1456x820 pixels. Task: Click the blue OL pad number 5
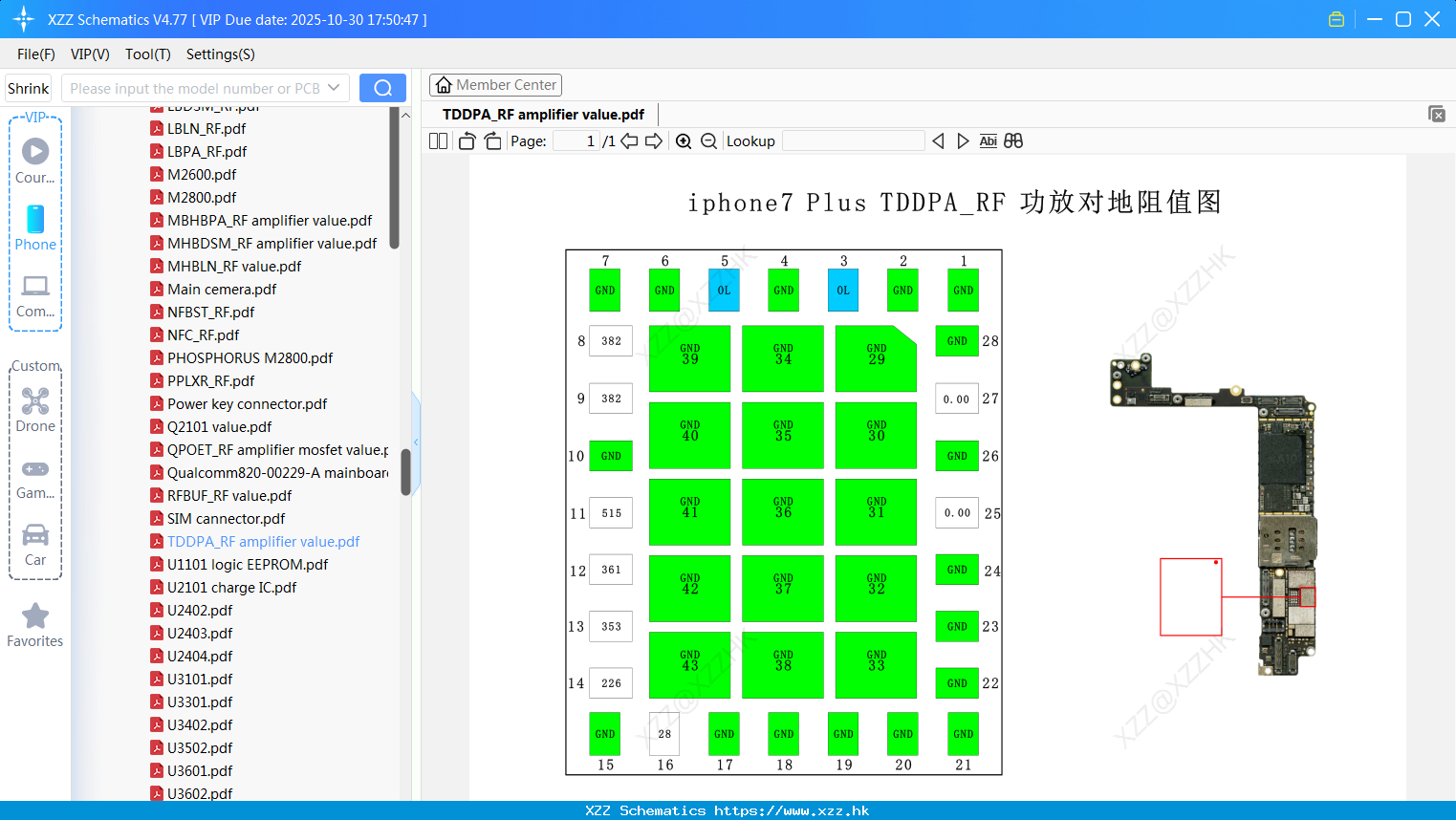tap(724, 290)
